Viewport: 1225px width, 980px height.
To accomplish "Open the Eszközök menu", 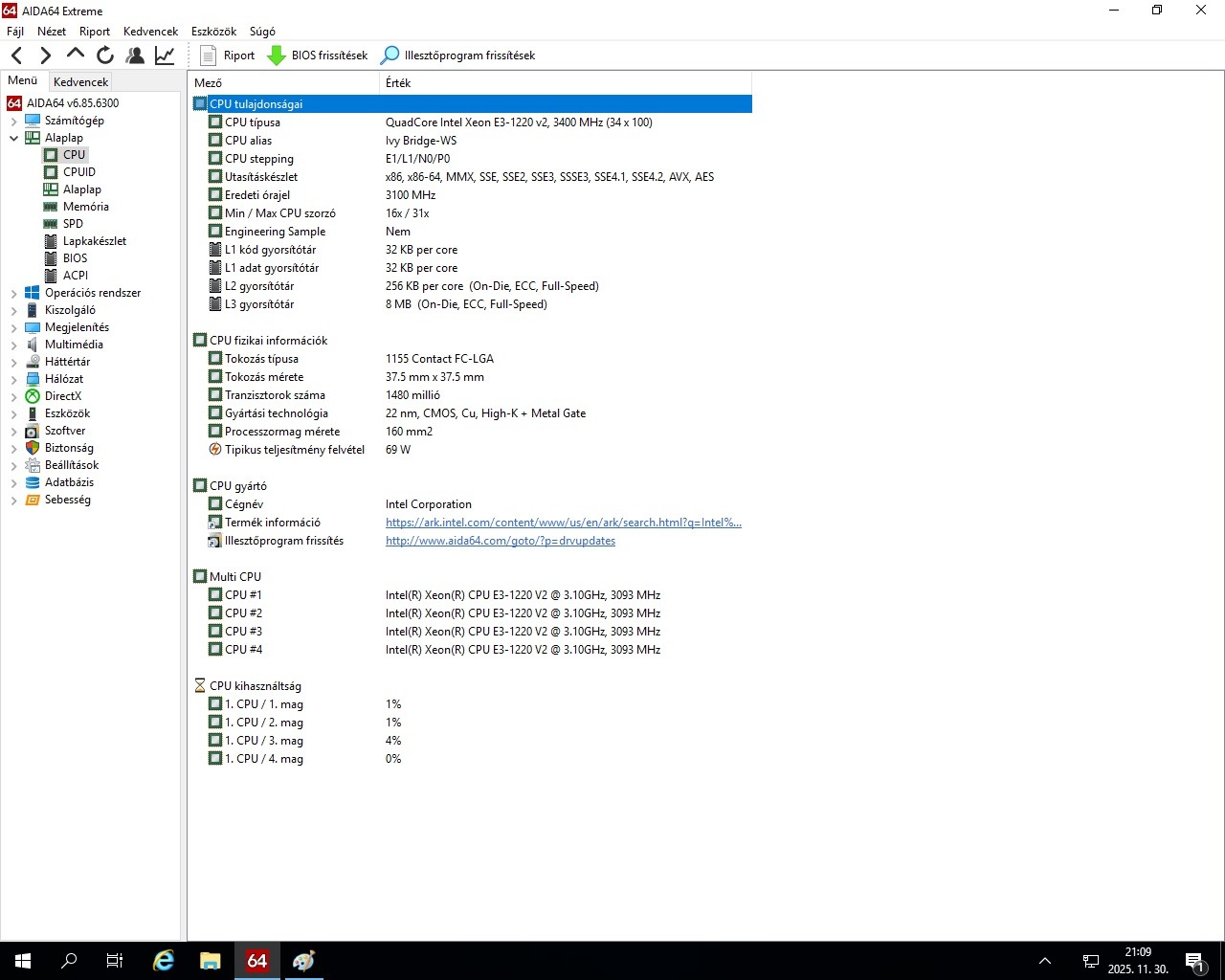I will pos(213,31).
